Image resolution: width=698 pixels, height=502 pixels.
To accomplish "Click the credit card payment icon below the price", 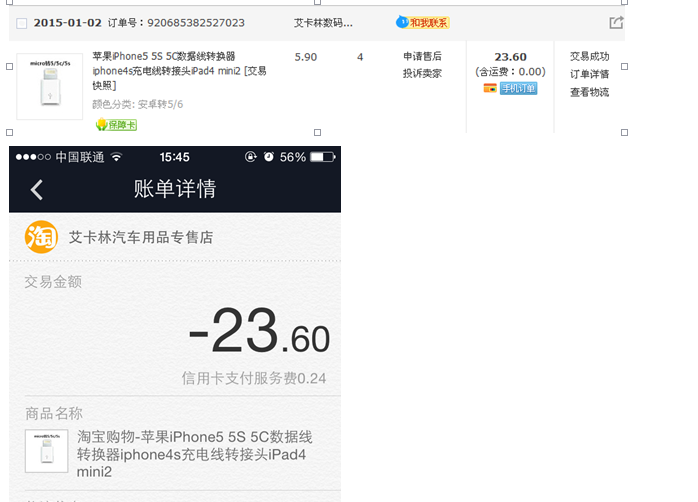I will click(490, 88).
